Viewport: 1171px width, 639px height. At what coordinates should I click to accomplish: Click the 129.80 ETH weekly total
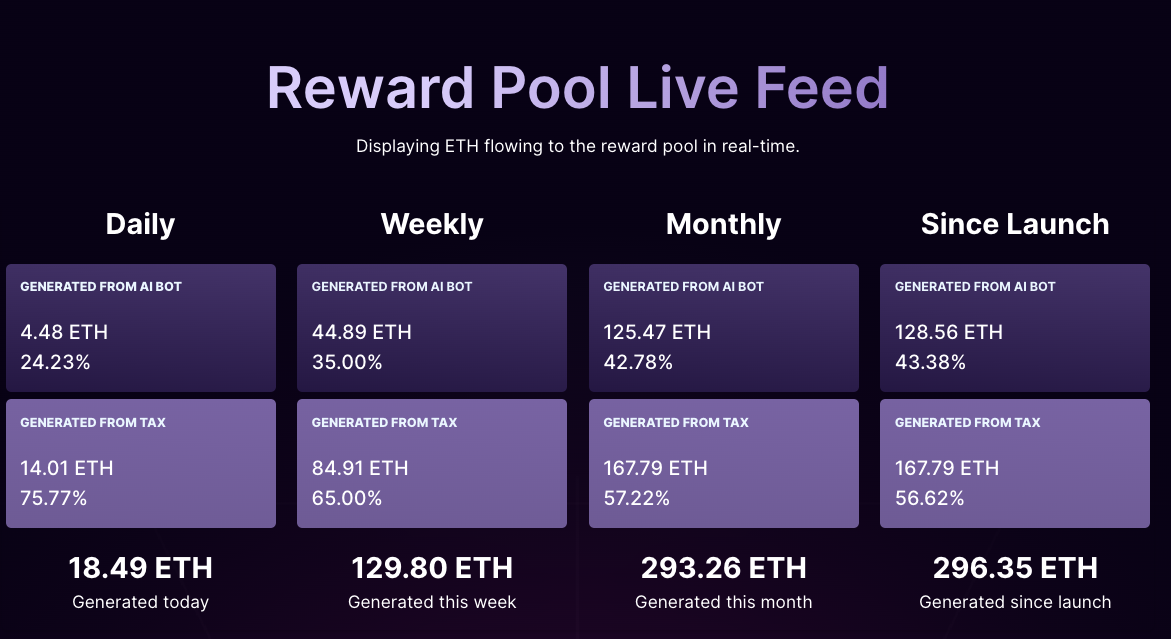(432, 568)
